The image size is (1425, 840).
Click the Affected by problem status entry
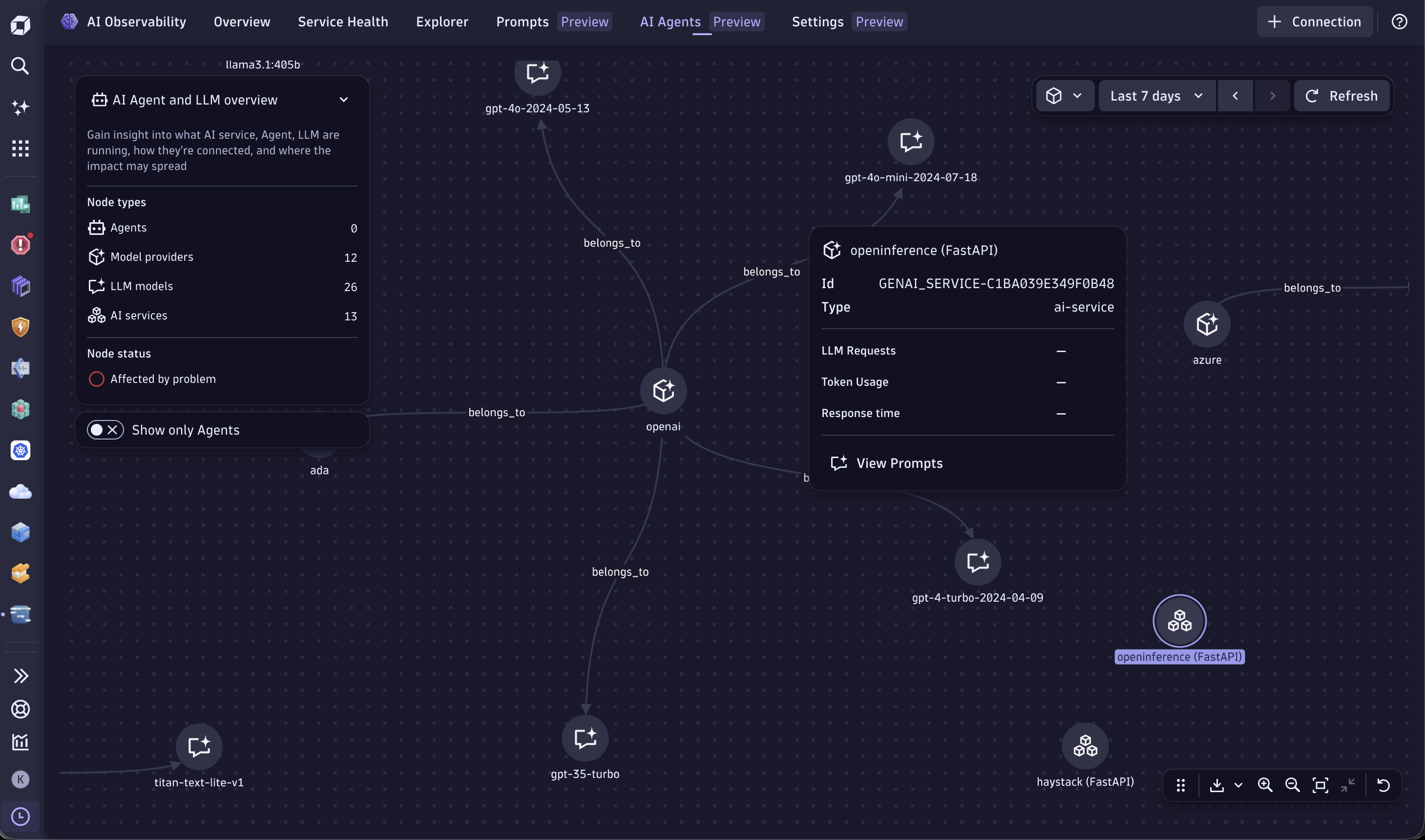(x=152, y=378)
